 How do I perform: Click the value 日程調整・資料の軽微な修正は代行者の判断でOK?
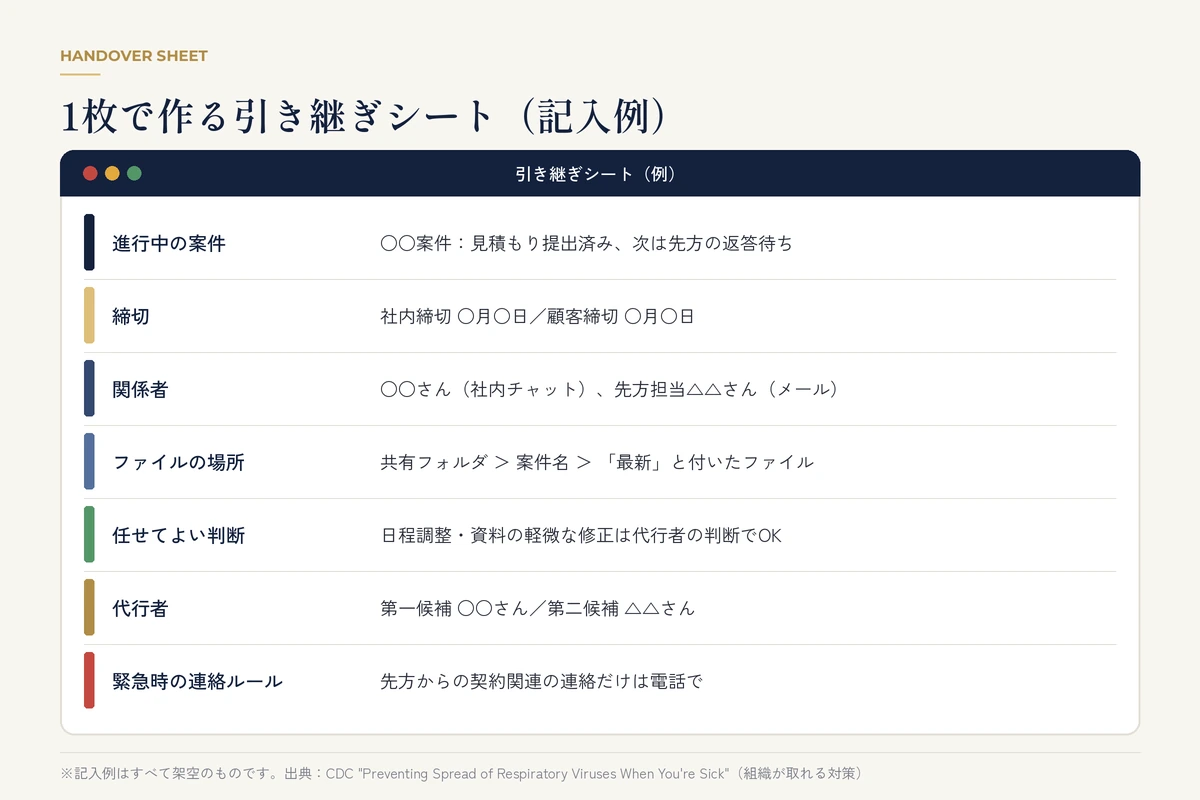coord(581,535)
